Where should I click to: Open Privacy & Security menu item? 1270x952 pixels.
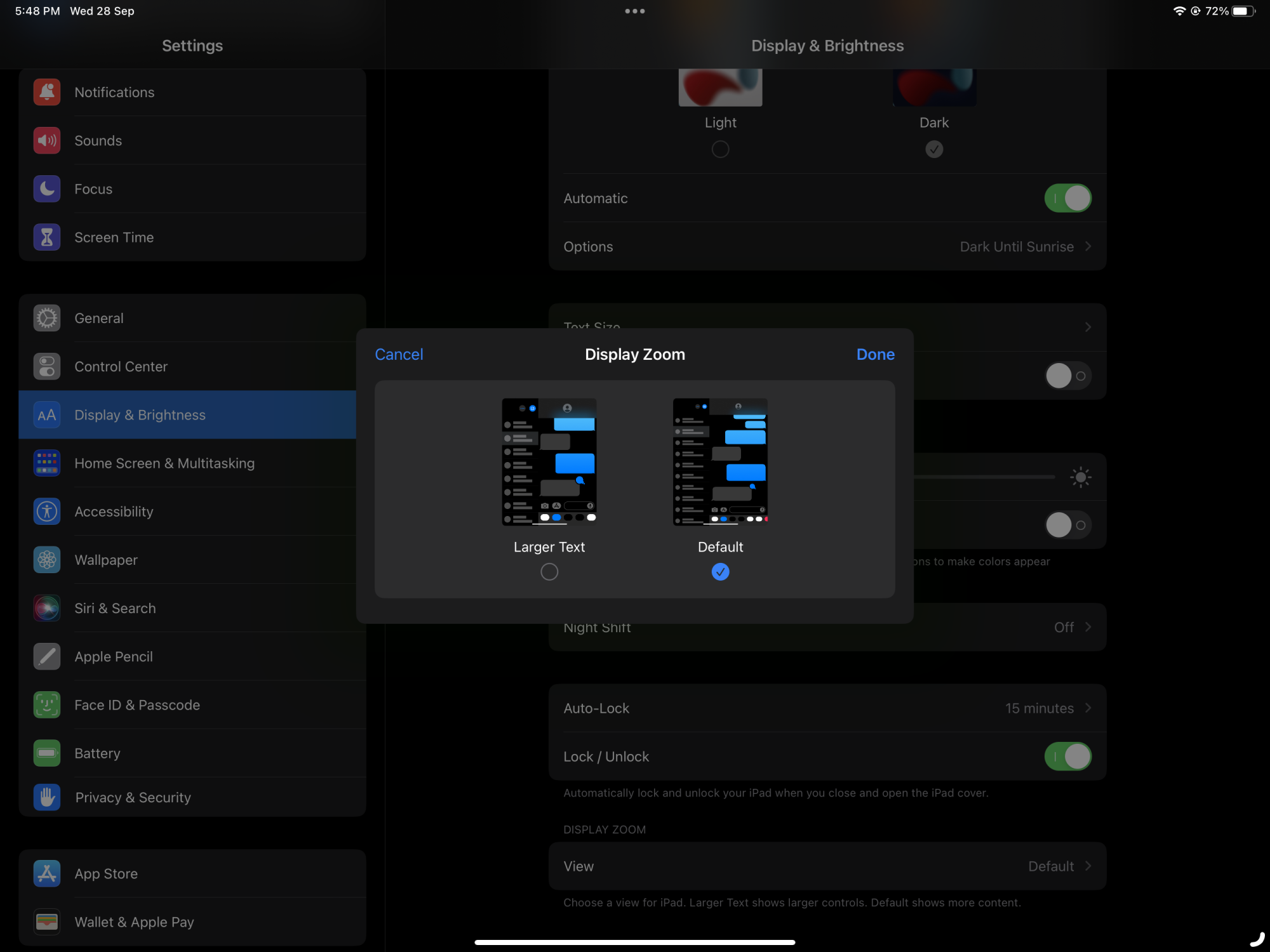(133, 798)
